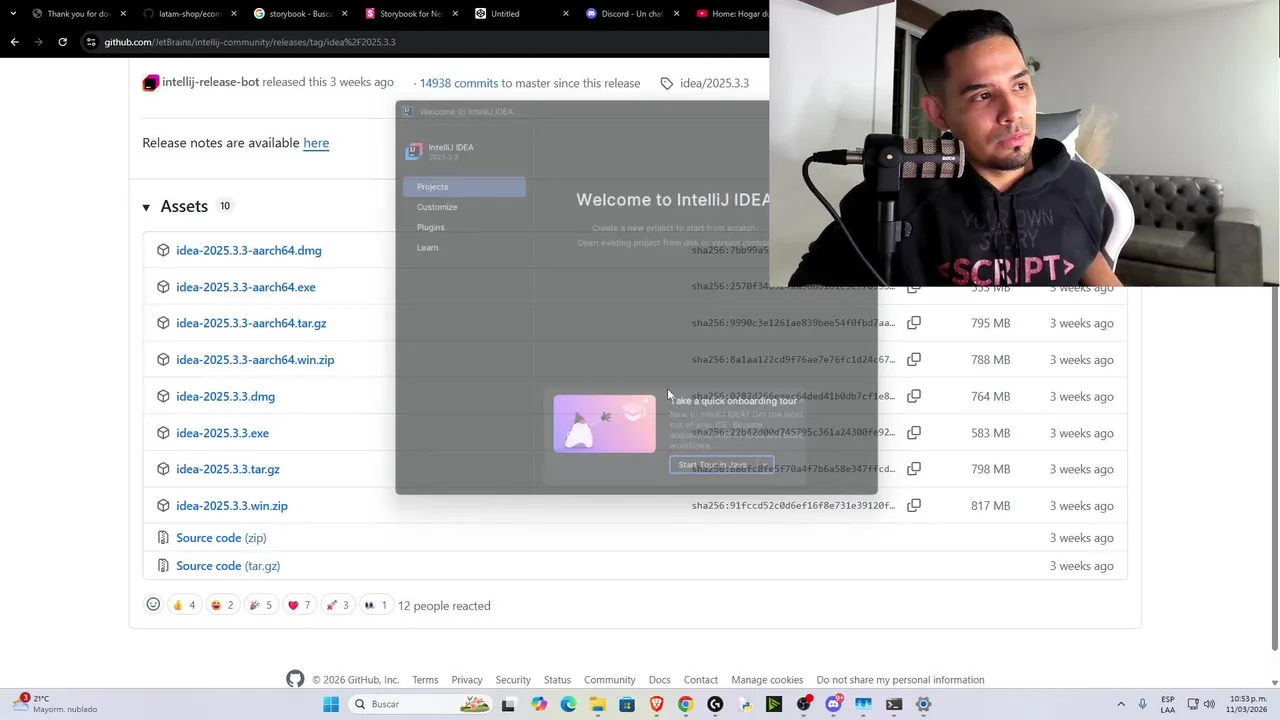The image size is (1280, 720).
Task: Reload the GitHub release page
Action: [x=62, y=42]
